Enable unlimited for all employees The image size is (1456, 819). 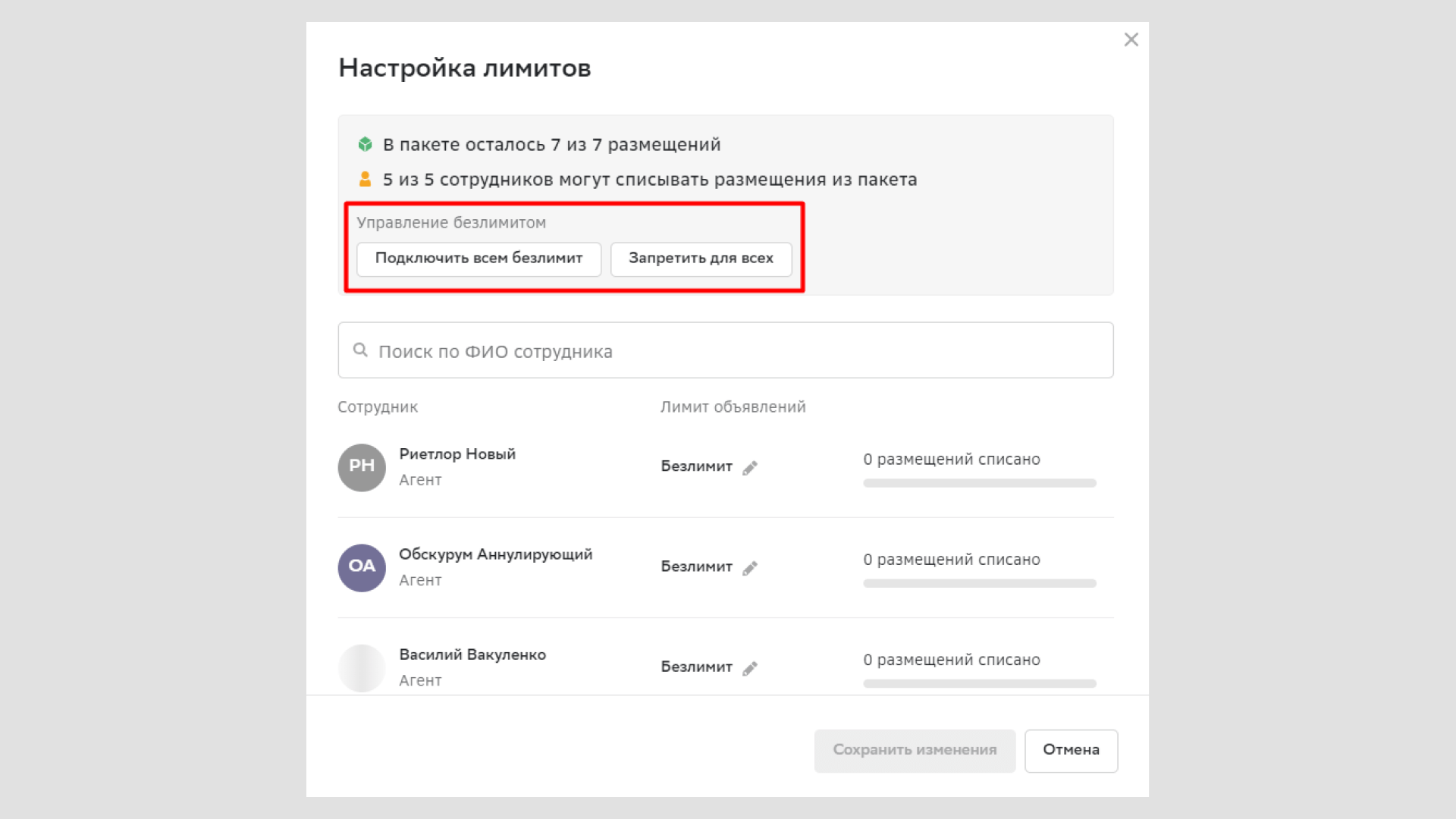pyautogui.click(x=479, y=259)
